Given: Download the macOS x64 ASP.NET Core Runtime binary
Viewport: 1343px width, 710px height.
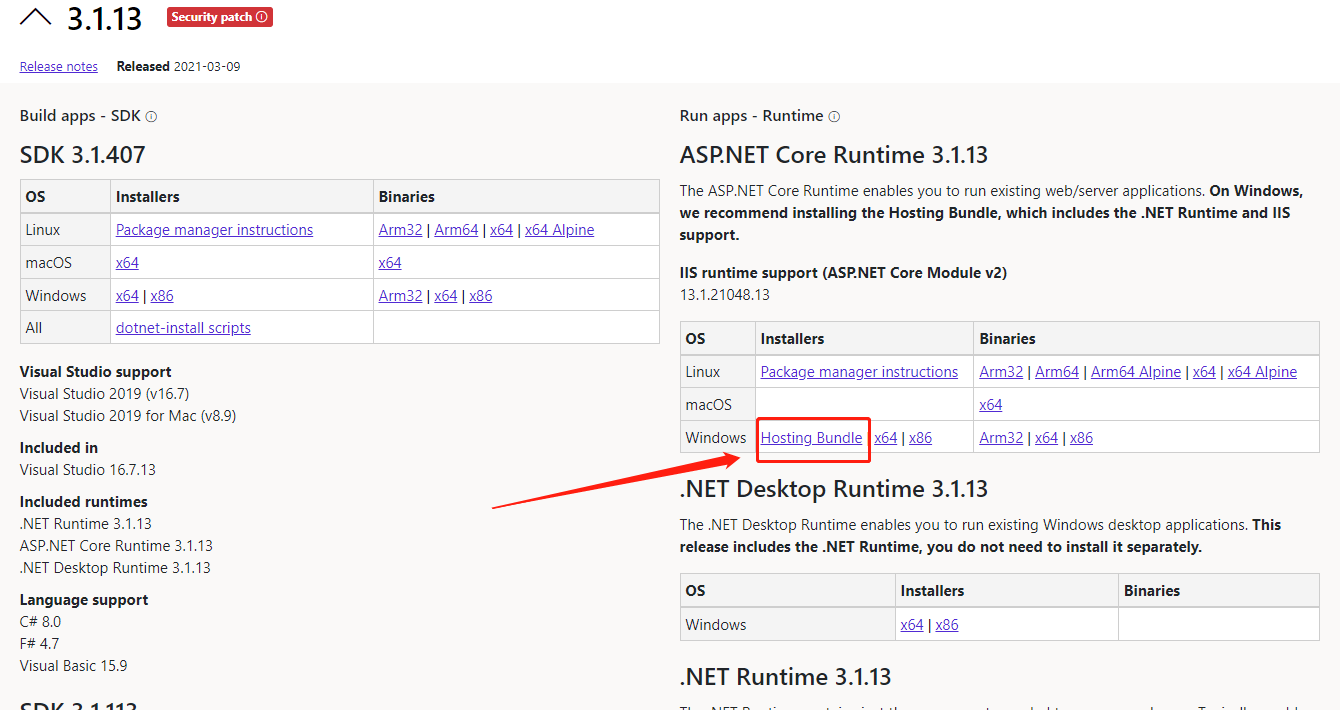Looking at the screenshot, I should coord(990,404).
